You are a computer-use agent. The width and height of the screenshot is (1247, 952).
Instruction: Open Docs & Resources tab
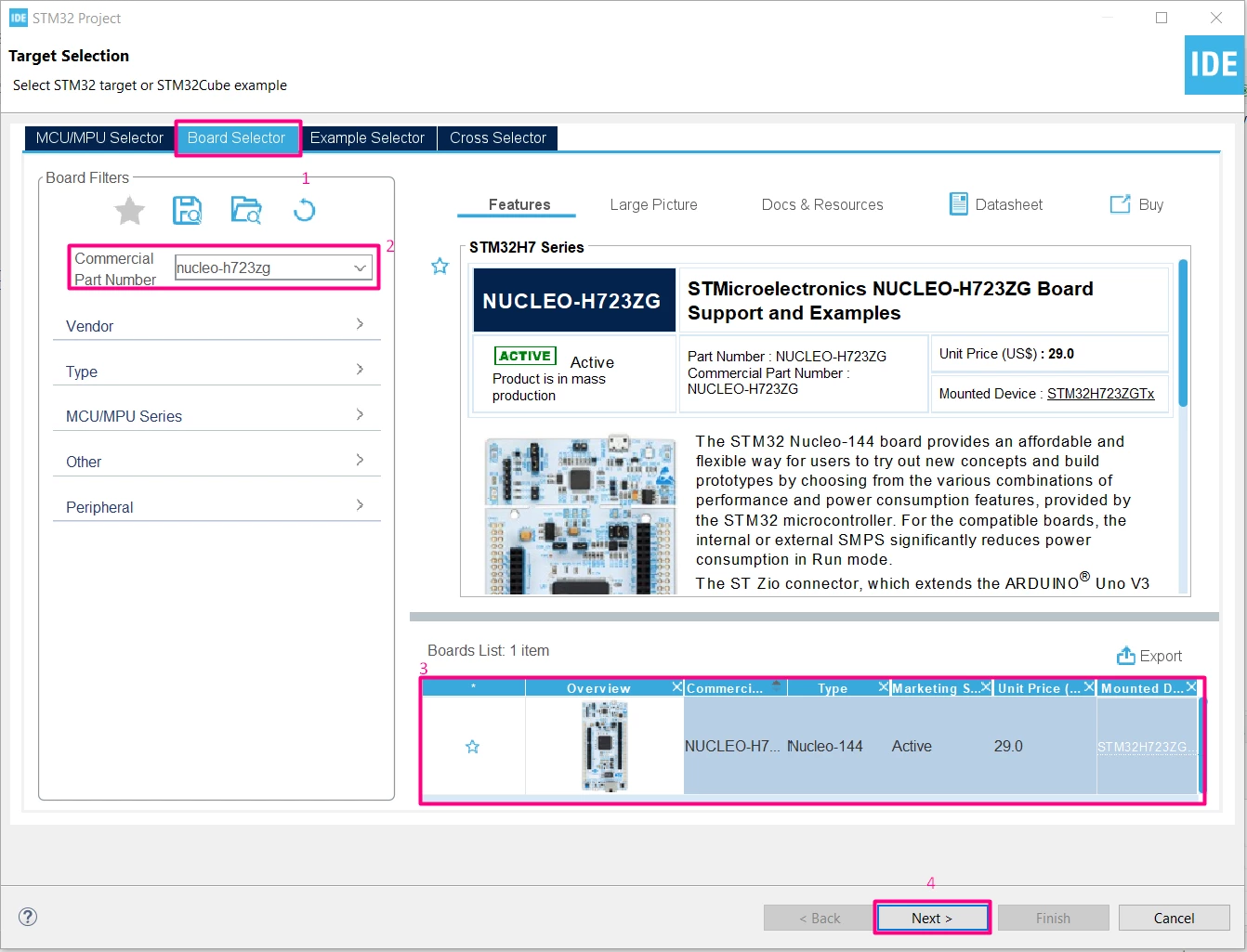822,204
